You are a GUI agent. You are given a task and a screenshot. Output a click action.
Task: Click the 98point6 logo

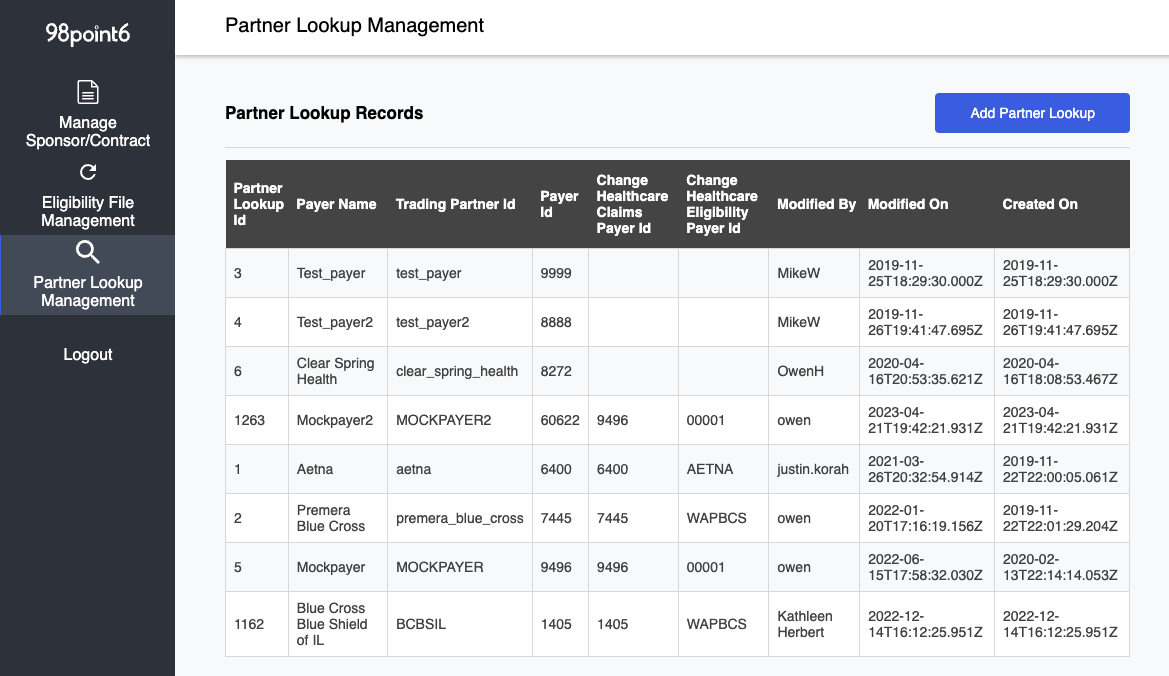click(87, 33)
